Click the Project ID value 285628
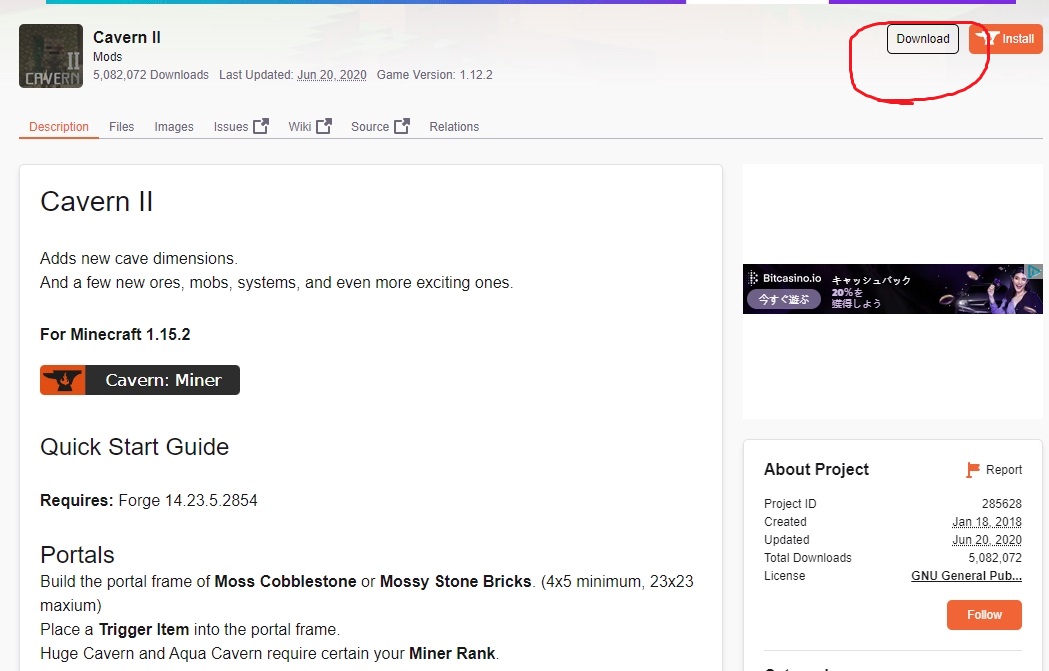Screen dimensions: 1049x671 1002,504
